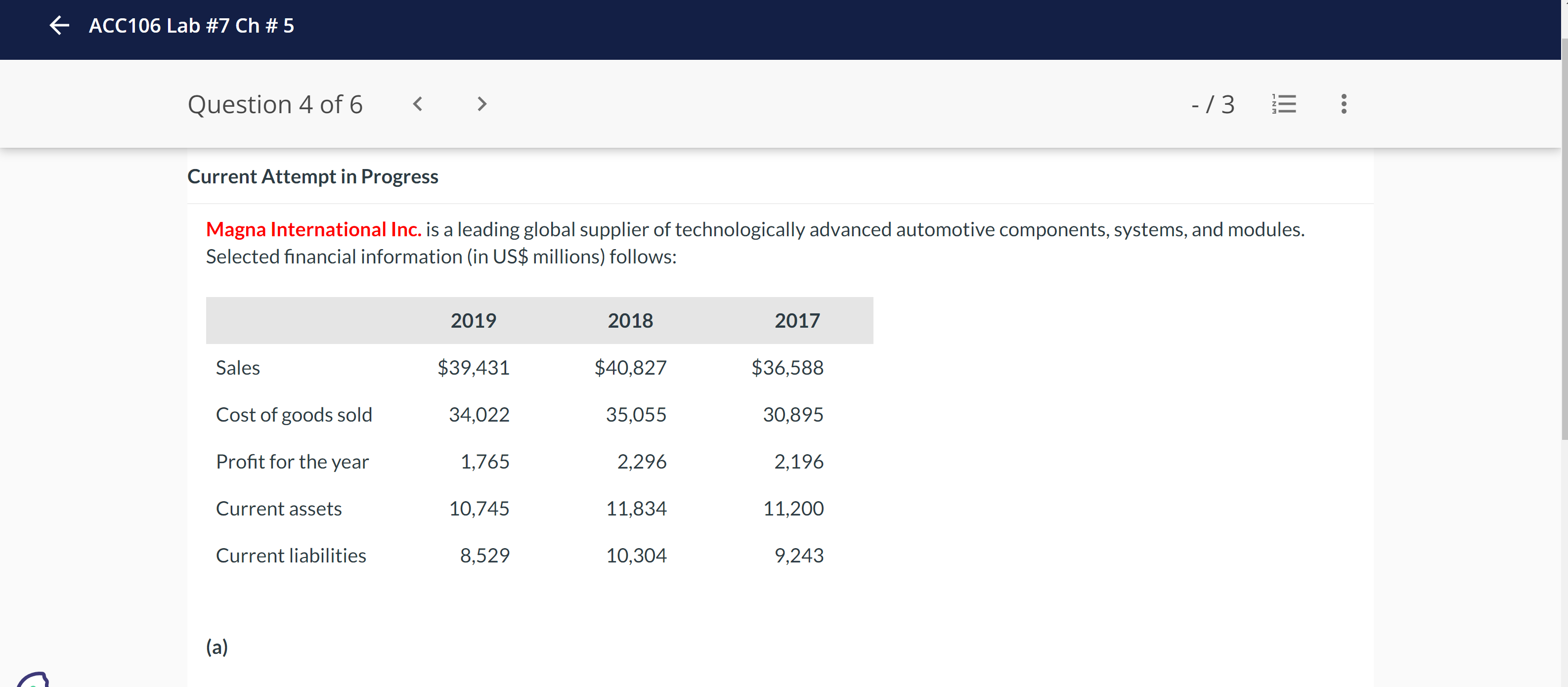Select the Current liabilities row label
1568x687 pixels.
(x=291, y=556)
